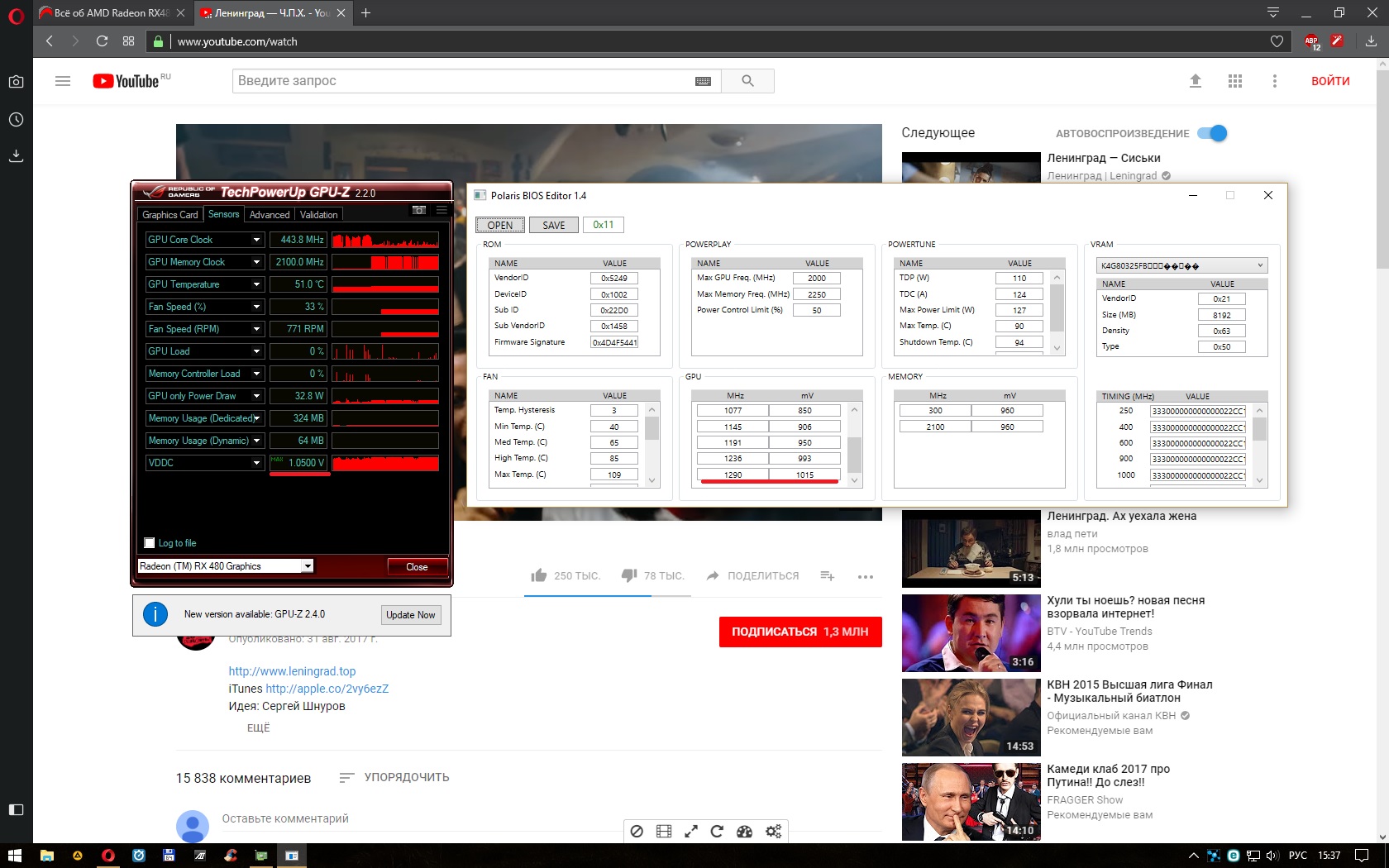Switch to GPU-Z Graphics Card tab
The height and width of the screenshot is (868, 1389).
click(x=170, y=215)
